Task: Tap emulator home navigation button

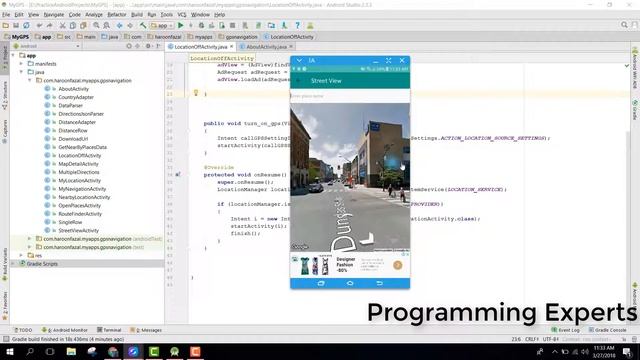Action: click(350, 283)
